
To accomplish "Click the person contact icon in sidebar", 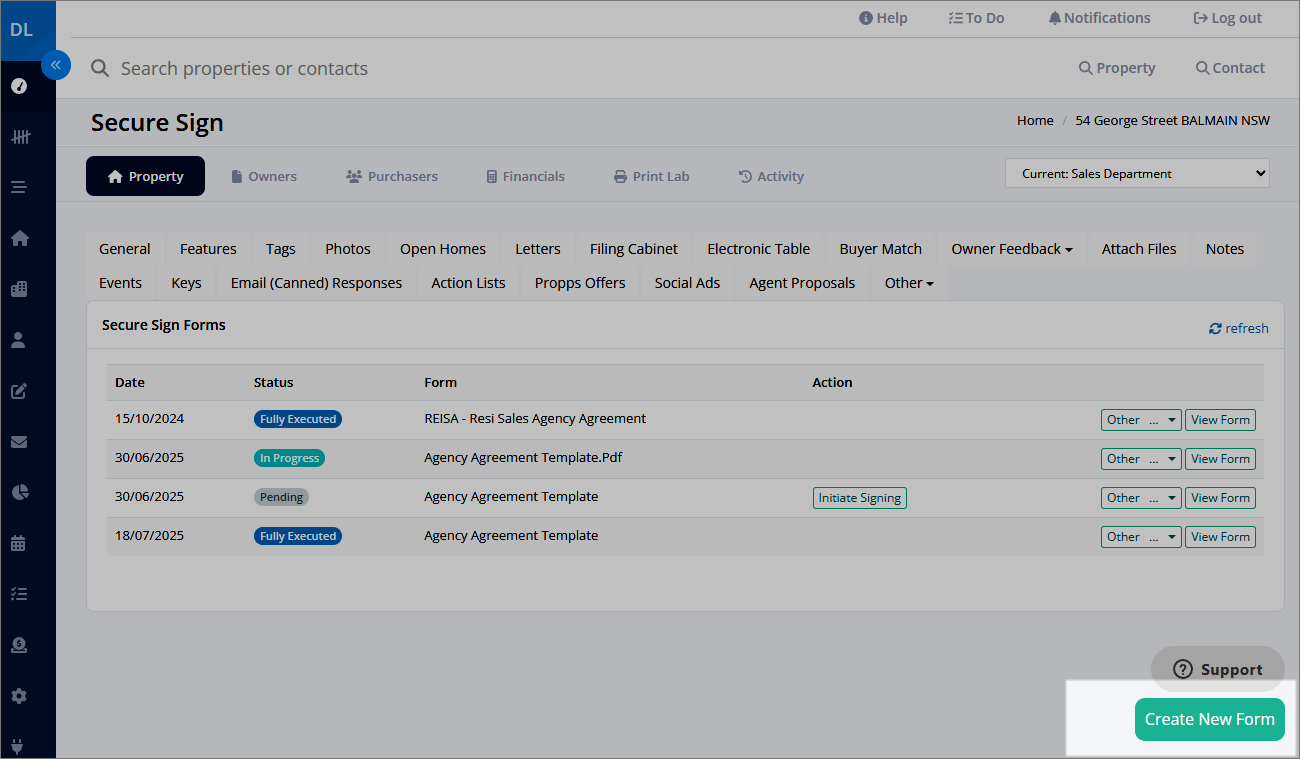I will (19, 340).
